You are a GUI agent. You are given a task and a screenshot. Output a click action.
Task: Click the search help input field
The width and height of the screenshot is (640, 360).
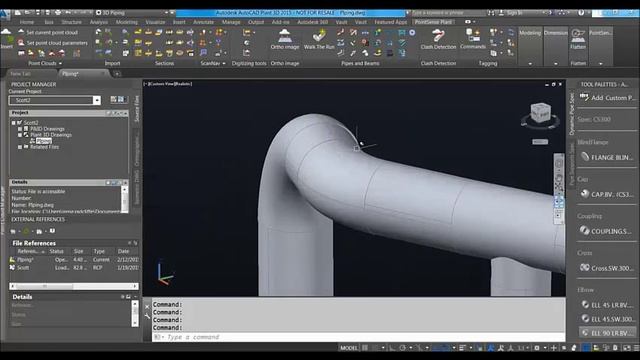tap(447, 13)
